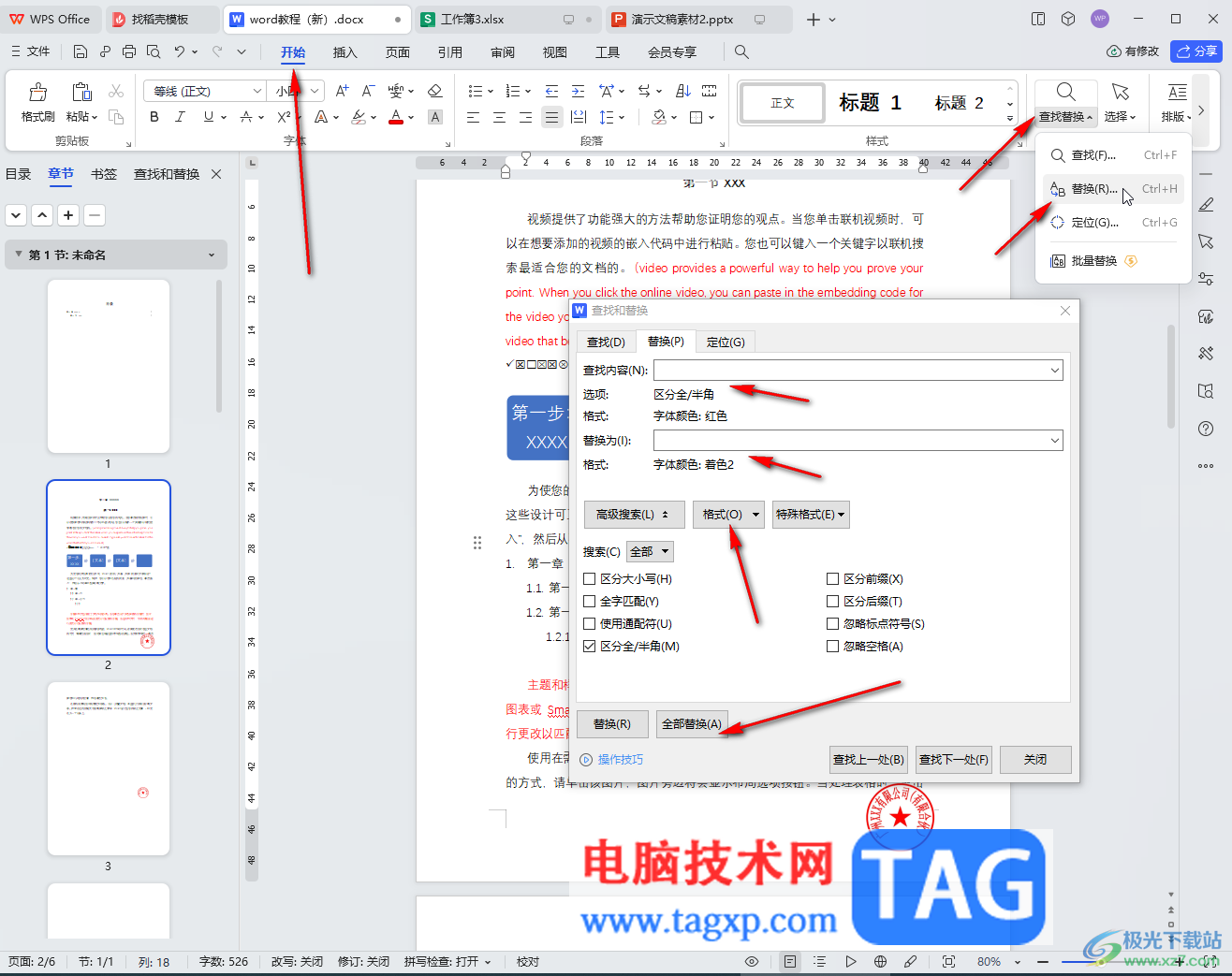Click the Print icon in quick toolbar
The image size is (1232, 976).
[x=129, y=51]
